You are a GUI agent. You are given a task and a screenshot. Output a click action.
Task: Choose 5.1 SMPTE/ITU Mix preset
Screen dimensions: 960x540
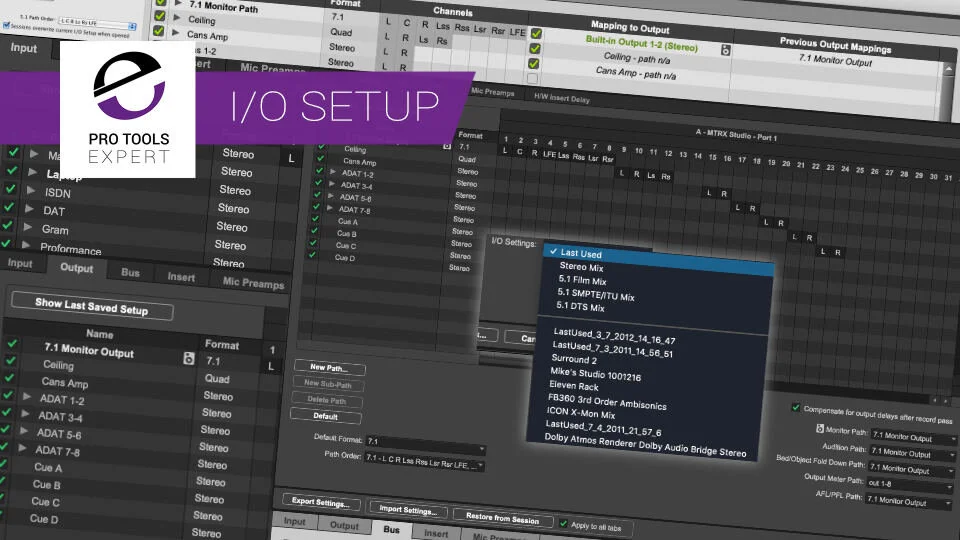tap(596, 294)
